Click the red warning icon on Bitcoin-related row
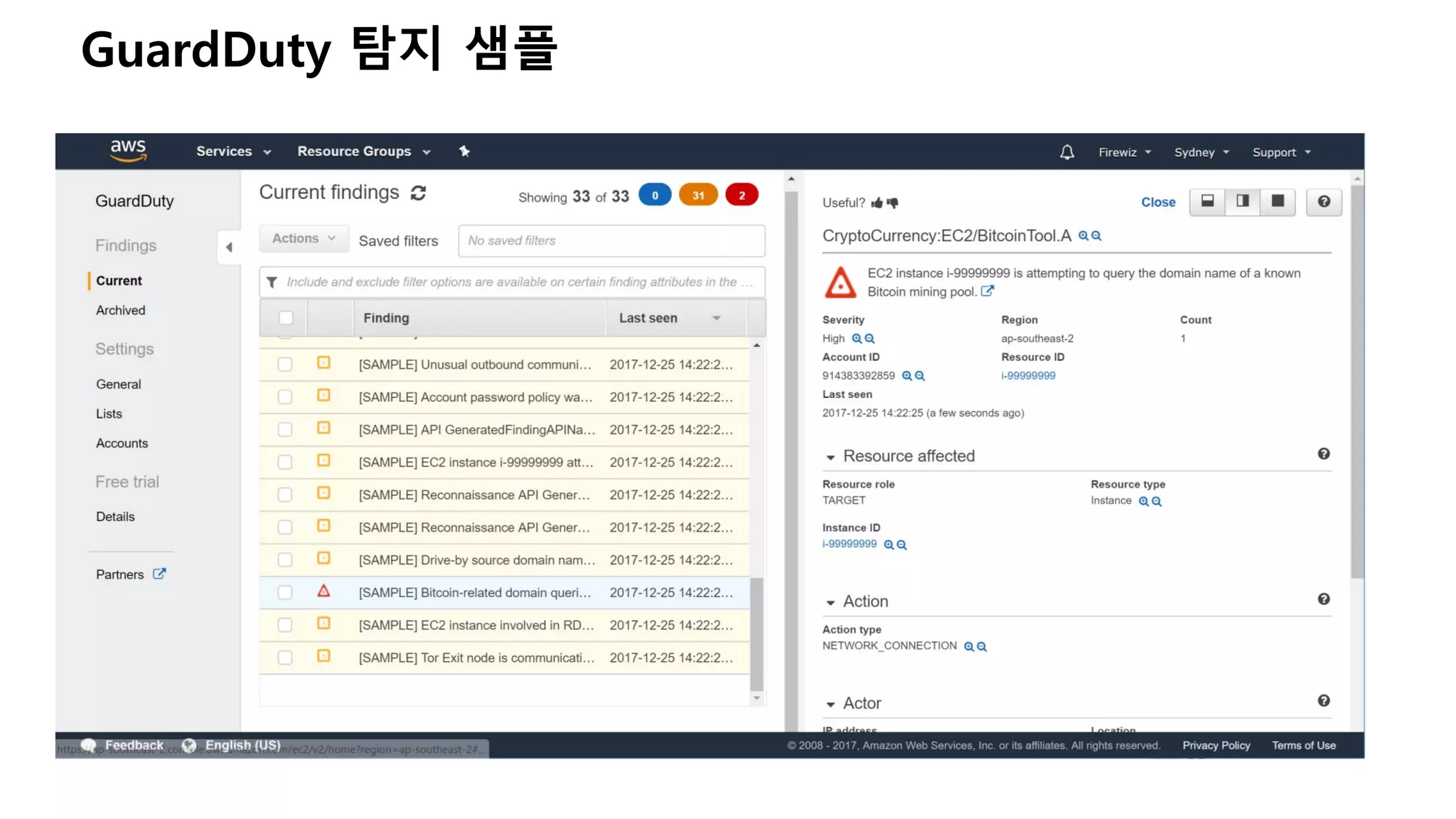 click(x=323, y=591)
